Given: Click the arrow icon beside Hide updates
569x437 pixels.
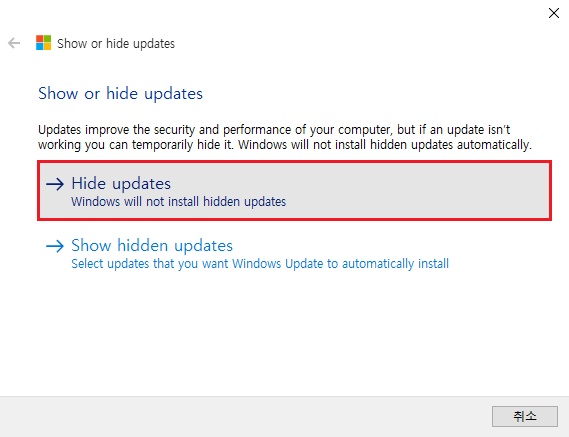Looking at the screenshot, I should coord(55,184).
